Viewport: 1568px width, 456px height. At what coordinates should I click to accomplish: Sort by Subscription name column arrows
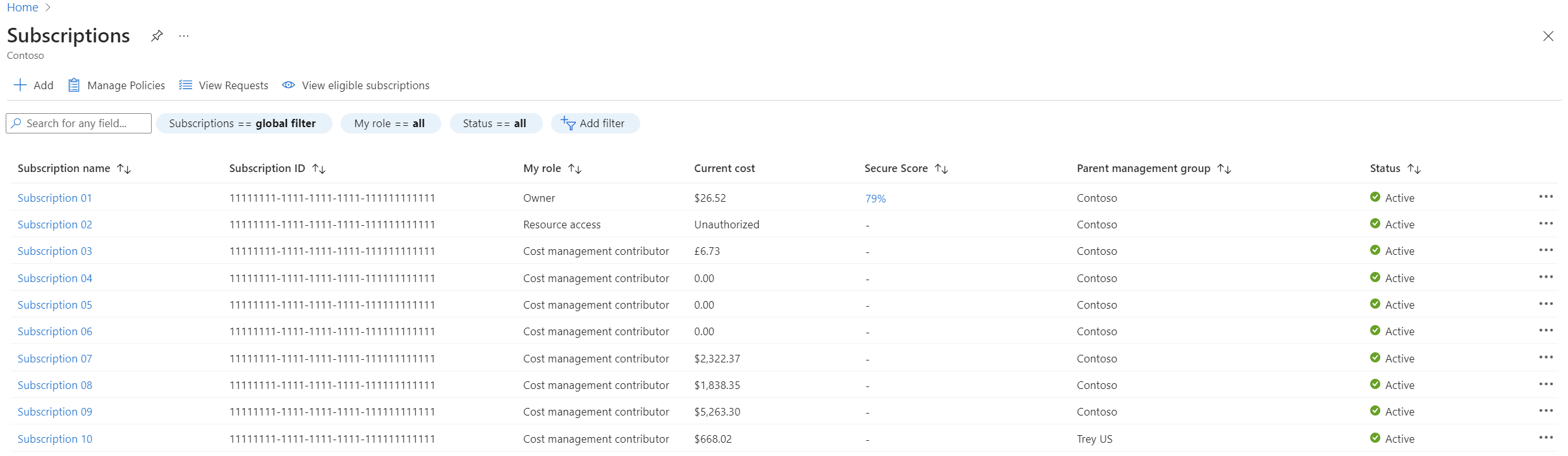[124, 169]
